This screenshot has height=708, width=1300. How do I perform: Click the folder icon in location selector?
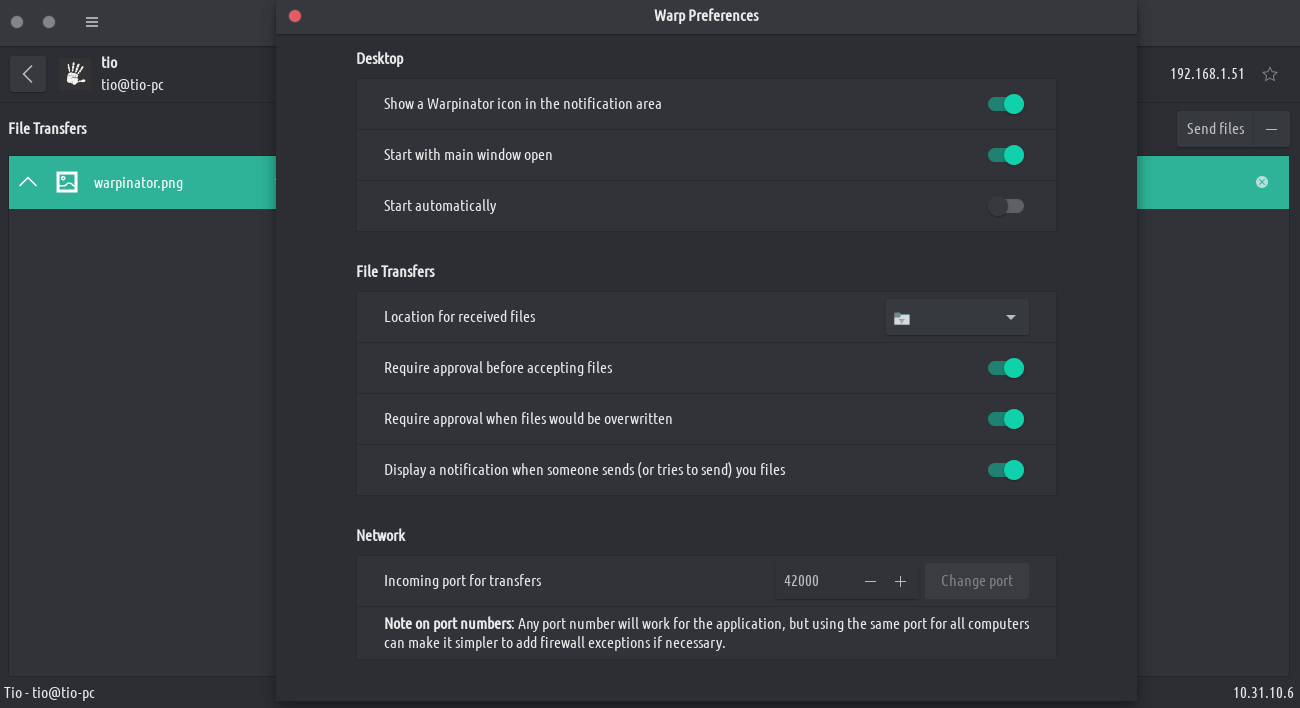point(902,318)
